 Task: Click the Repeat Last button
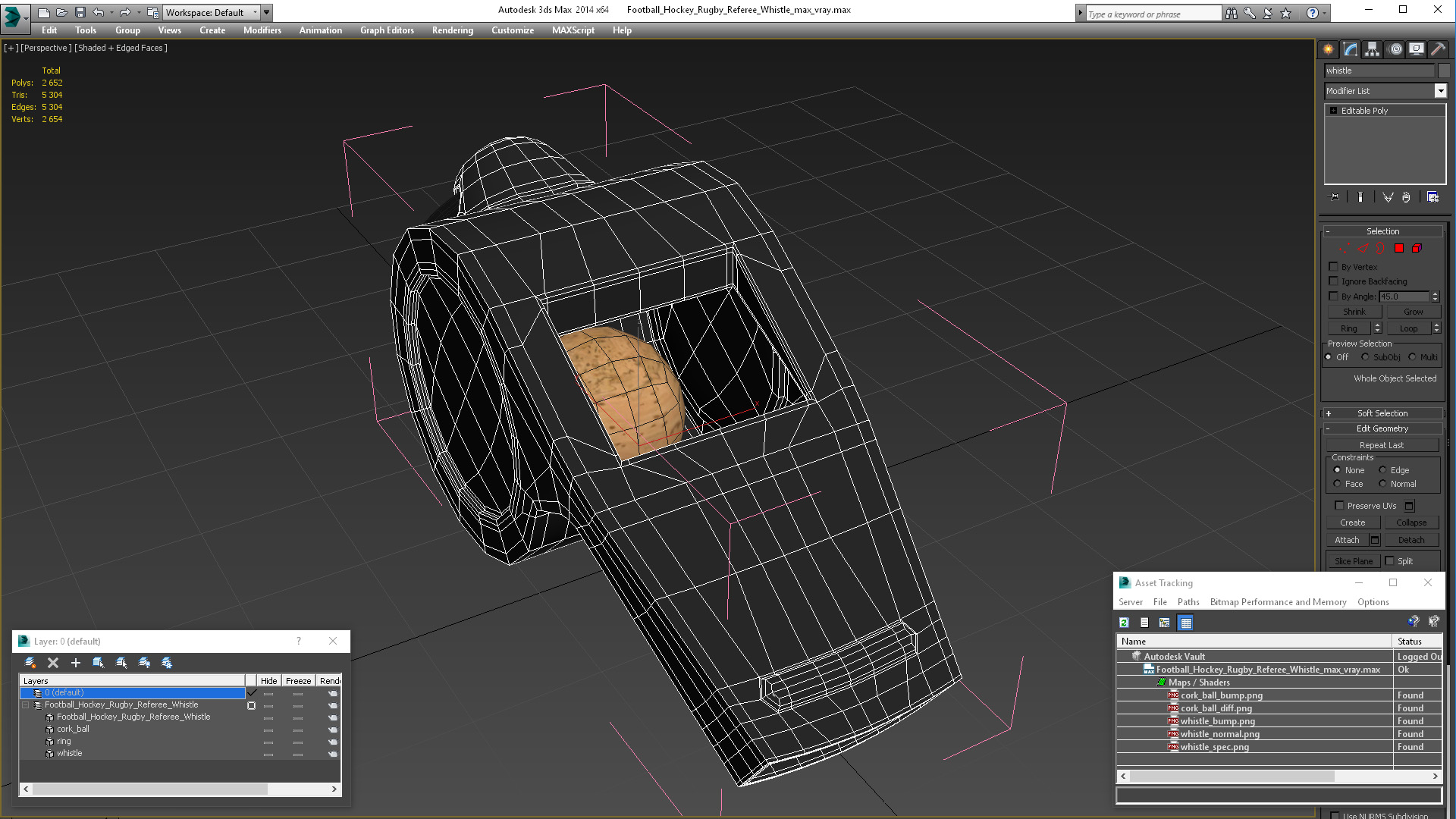click(1384, 444)
